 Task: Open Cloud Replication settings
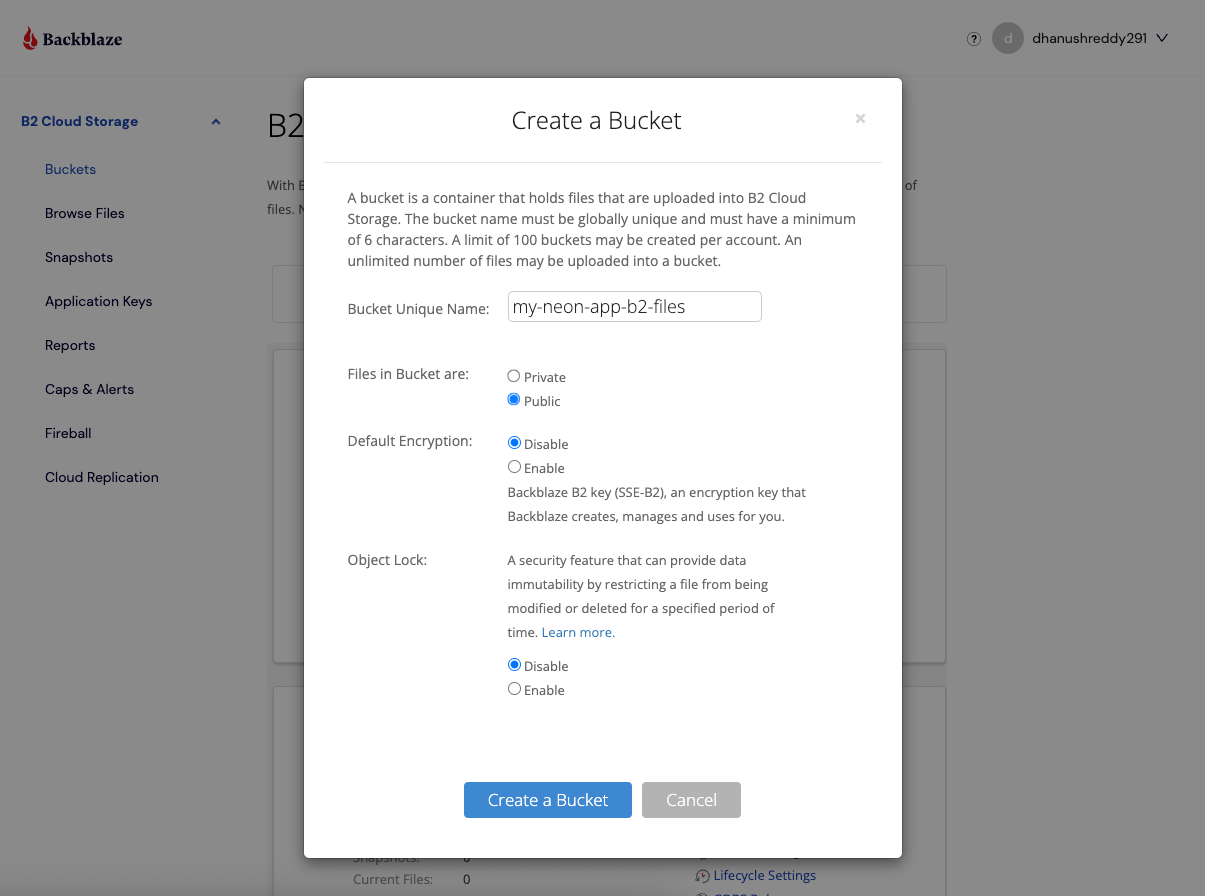tap(101, 477)
